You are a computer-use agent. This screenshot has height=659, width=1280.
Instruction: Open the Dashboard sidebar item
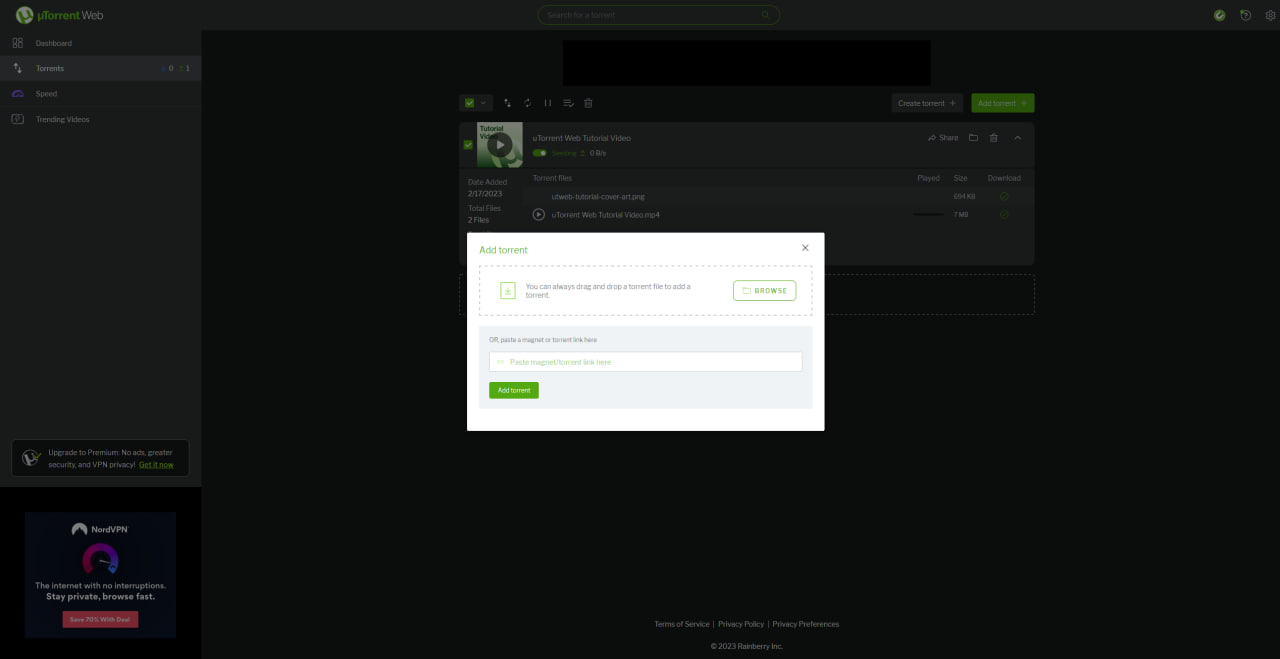[x=100, y=43]
